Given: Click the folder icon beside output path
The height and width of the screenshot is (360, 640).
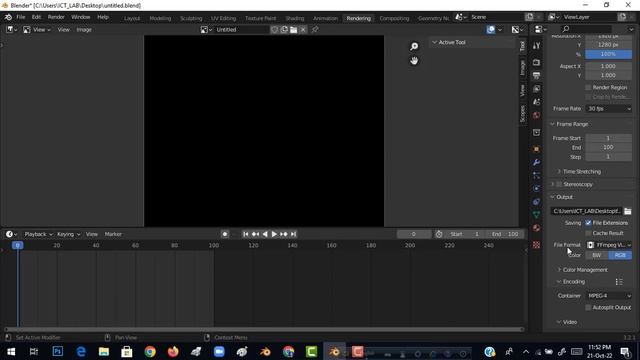Looking at the screenshot, I should (628, 211).
